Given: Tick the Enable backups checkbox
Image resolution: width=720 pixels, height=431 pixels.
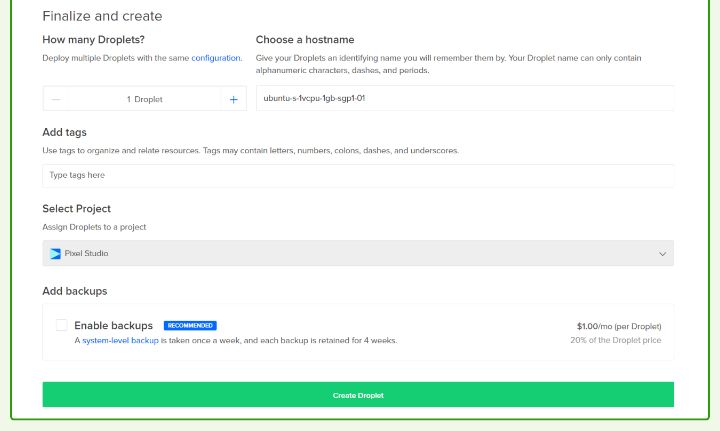Looking at the screenshot, I should (x=62, y=325).
